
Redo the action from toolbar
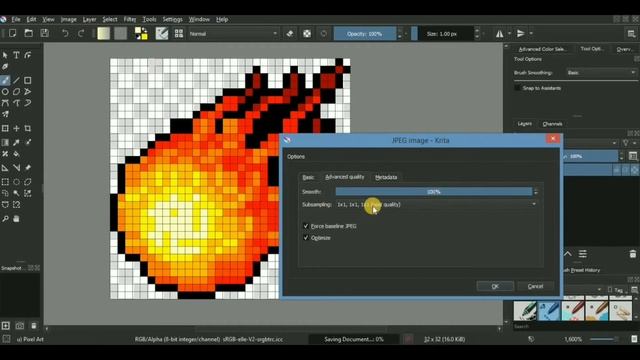click(x=81, y=33)
